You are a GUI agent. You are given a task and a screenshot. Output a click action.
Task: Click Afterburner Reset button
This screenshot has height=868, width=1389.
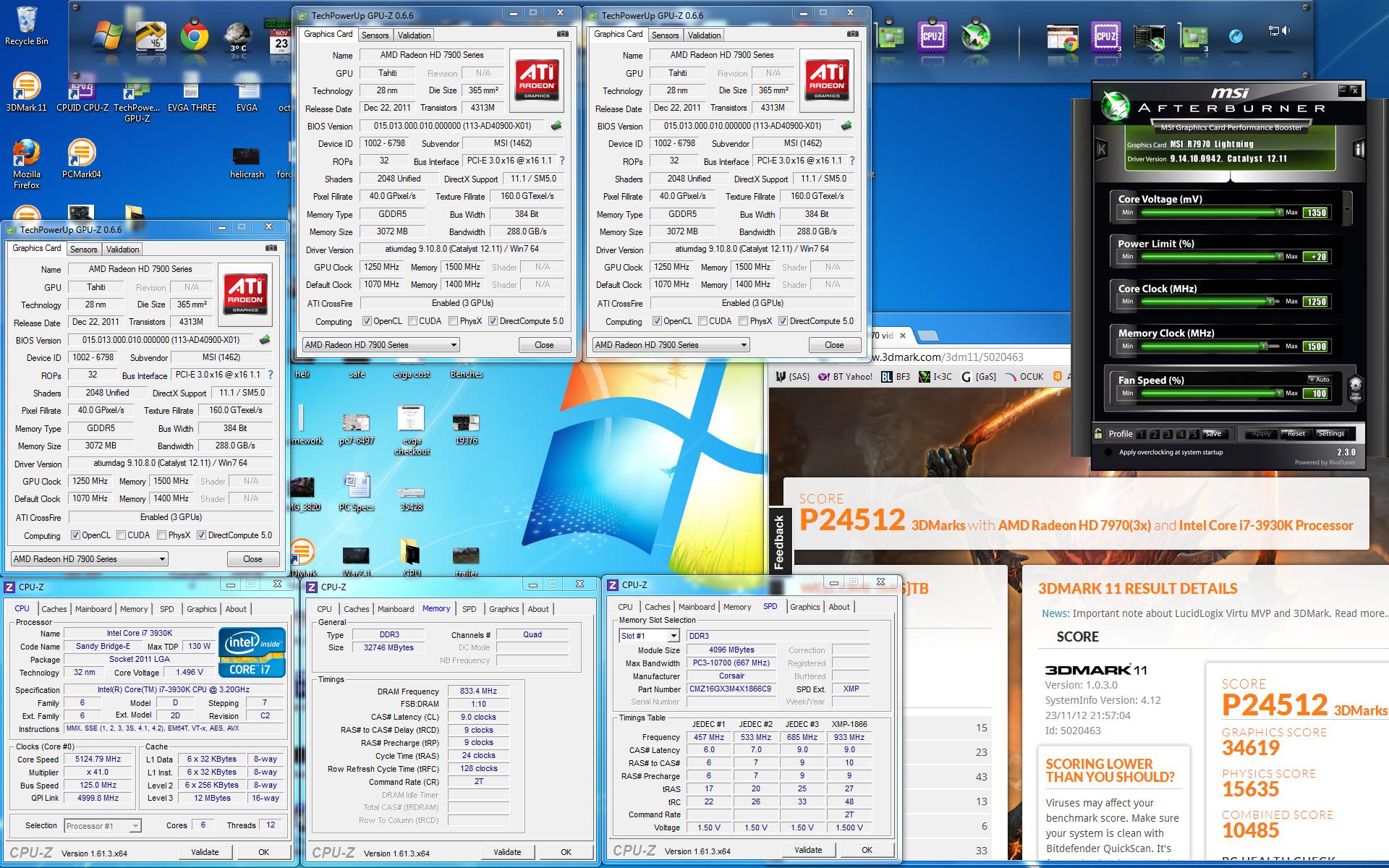click(x=1296, y=433)
